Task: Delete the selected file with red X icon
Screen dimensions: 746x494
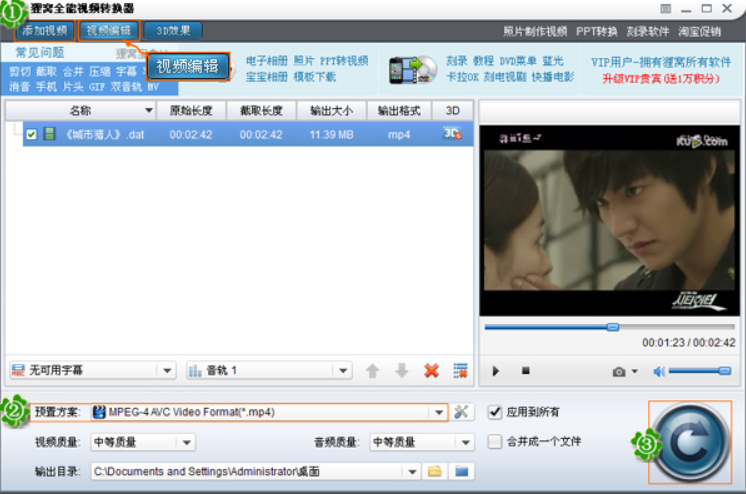Action: 431,371
